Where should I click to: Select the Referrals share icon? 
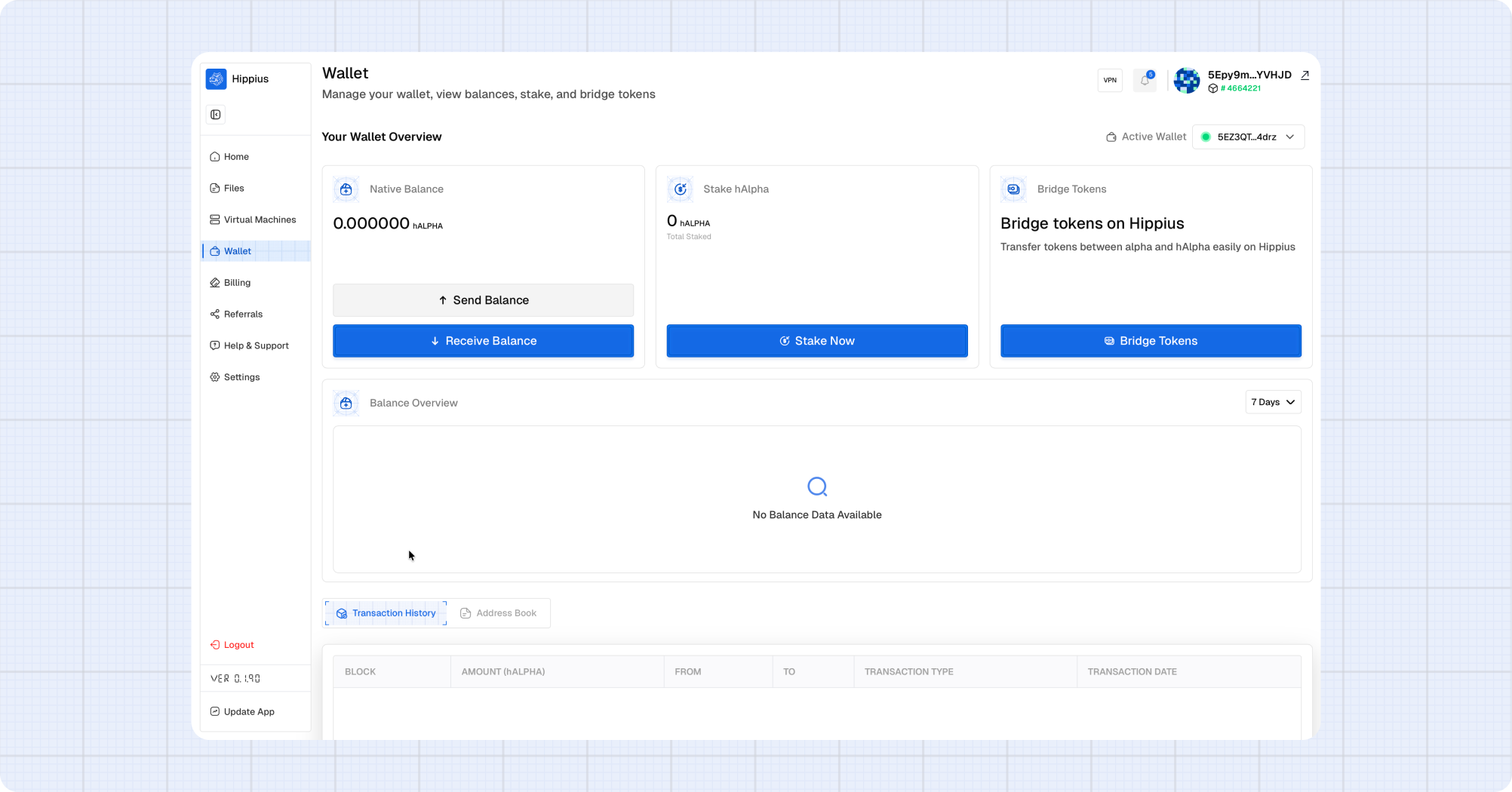click(x=214, y=314)
